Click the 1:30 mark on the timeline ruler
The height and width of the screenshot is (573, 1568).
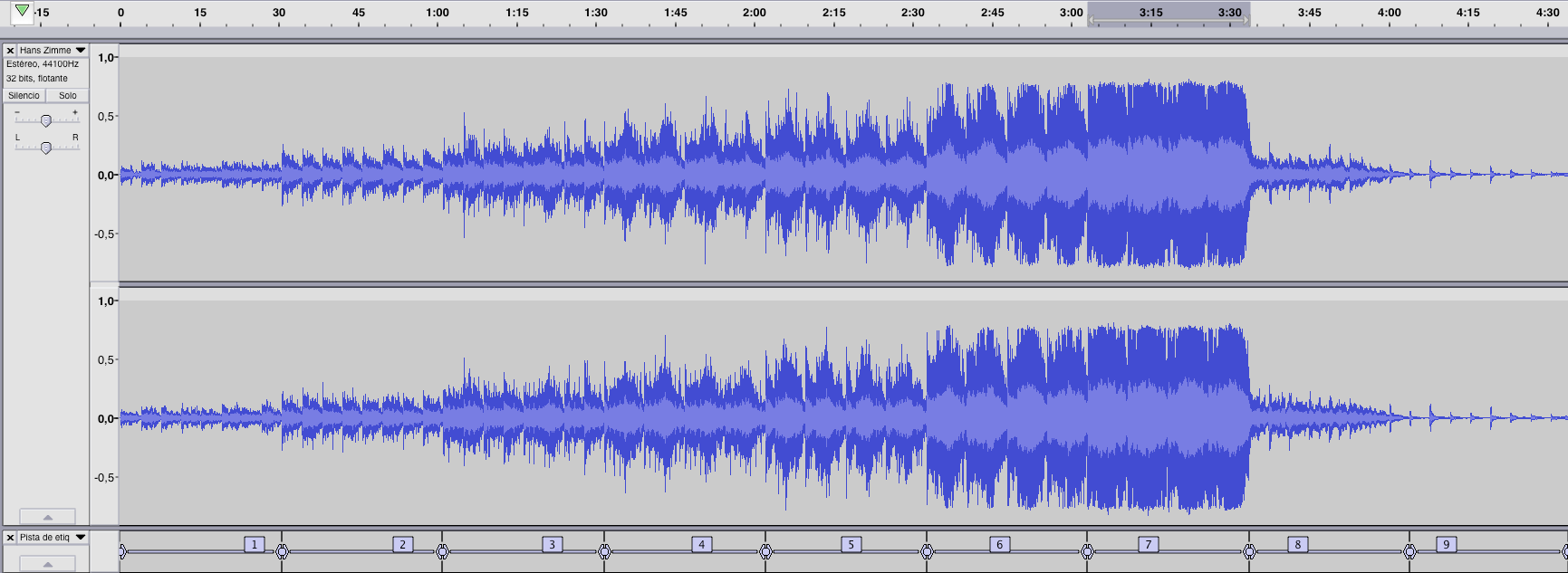(596, 13)
